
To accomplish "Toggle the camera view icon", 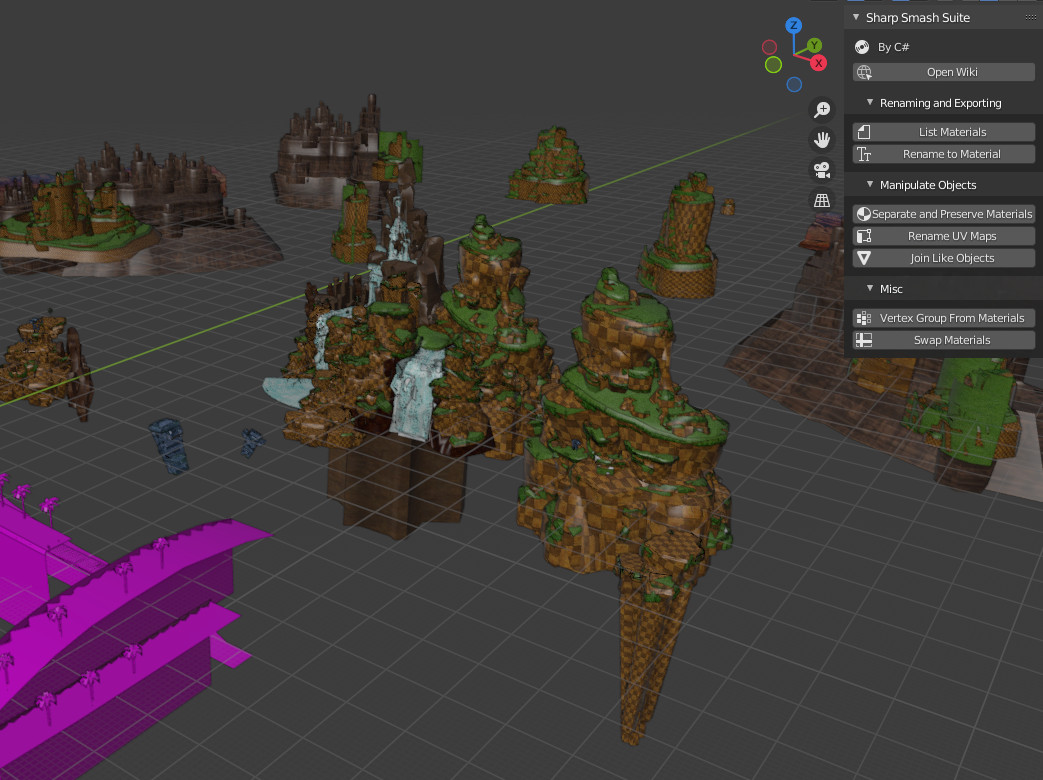I will click(x=822, y=170).
